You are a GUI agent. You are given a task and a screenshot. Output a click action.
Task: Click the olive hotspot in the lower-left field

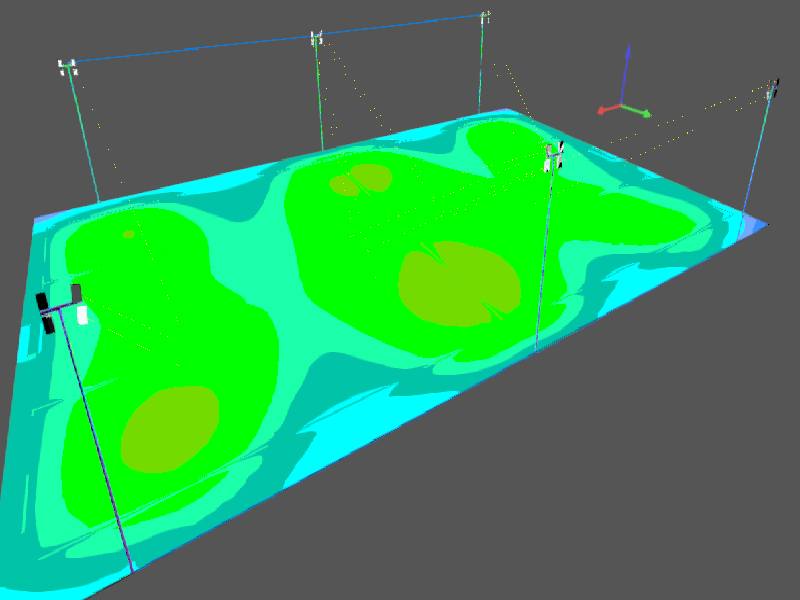click(x=170, y=428)
